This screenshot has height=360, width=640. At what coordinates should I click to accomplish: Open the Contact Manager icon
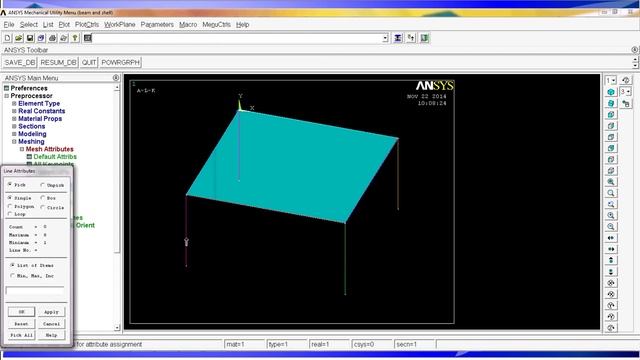[x=424, y=38]
